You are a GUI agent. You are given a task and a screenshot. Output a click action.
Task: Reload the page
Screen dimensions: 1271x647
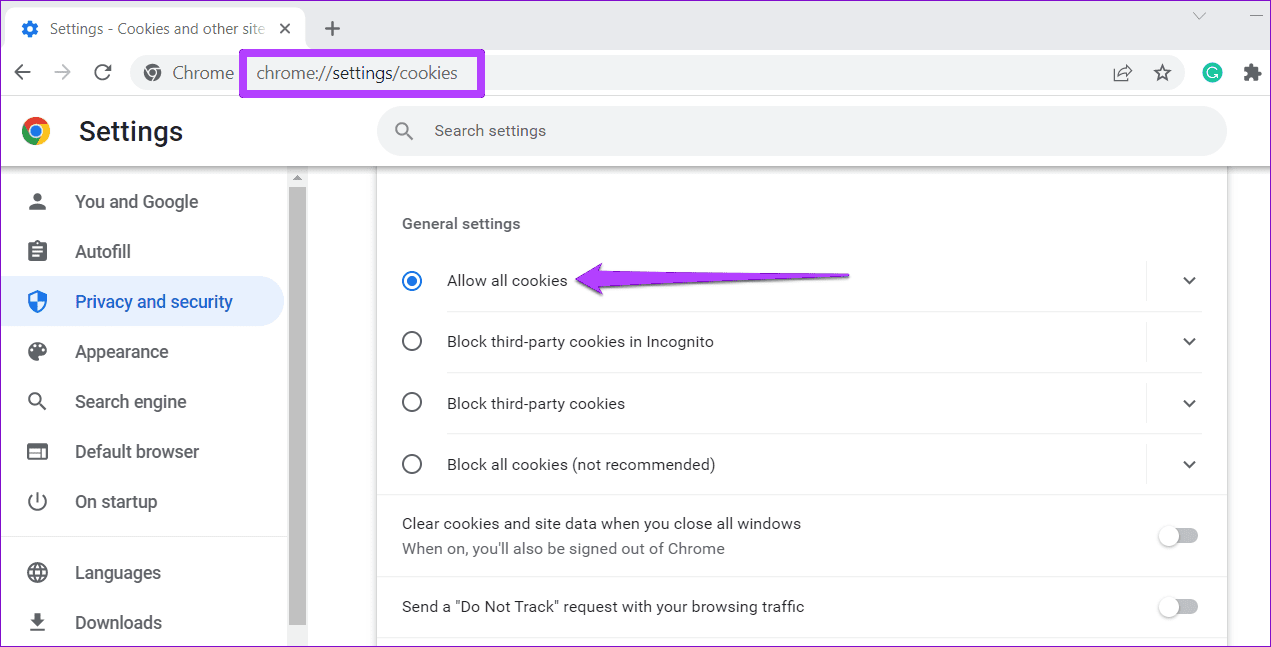point(103,72)
